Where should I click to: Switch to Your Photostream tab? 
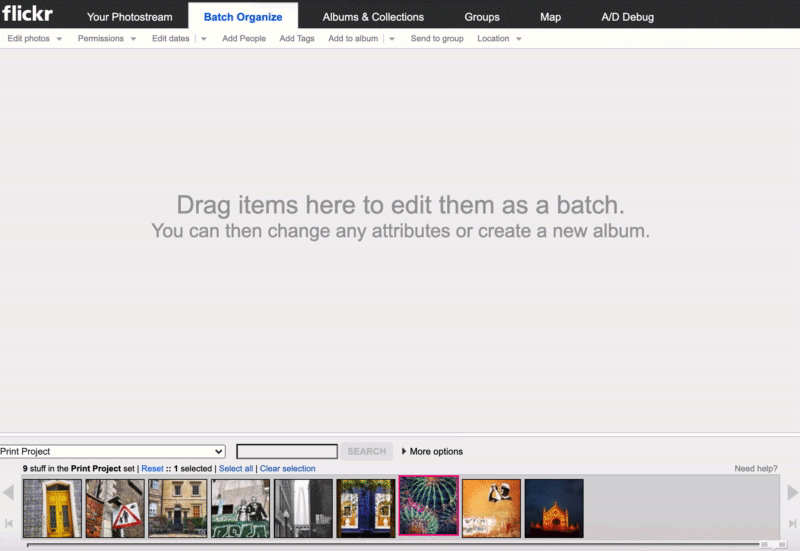(x=129, y=17)
